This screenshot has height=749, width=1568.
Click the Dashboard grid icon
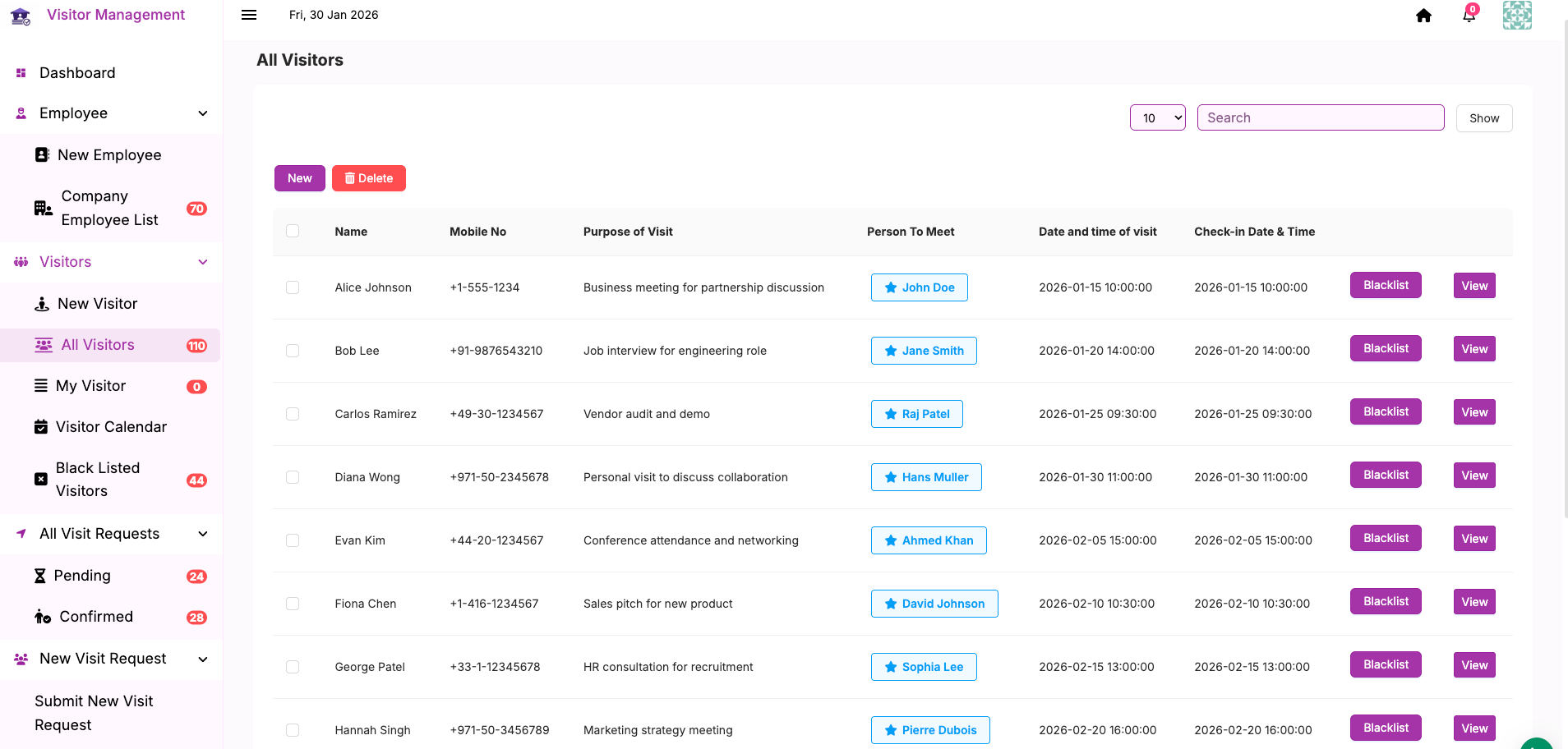(x=21, y=73)
